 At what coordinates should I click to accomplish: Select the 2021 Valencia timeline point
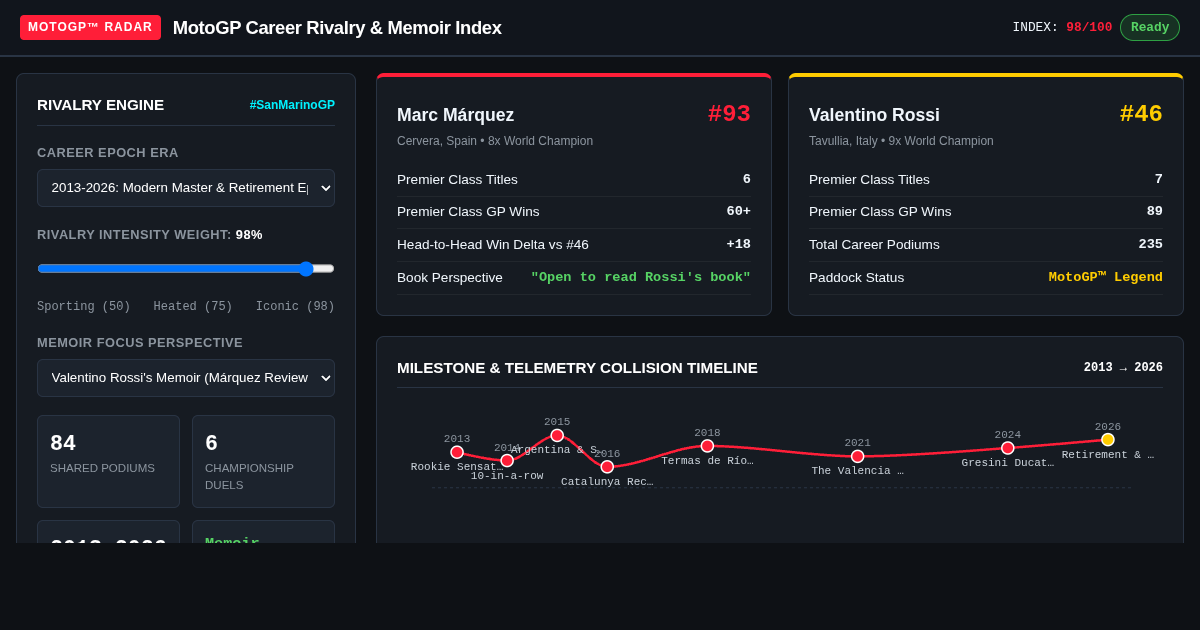tap(857, 456)
